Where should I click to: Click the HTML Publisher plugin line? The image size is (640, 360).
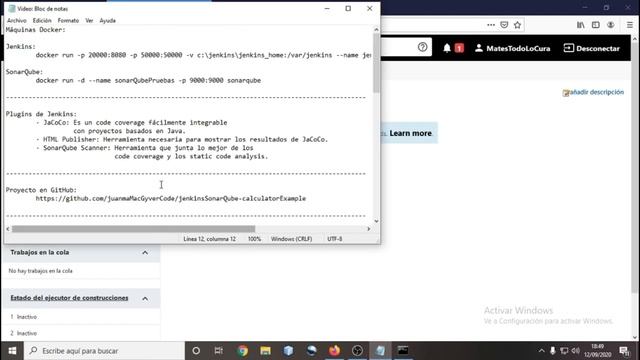(182, 140)
